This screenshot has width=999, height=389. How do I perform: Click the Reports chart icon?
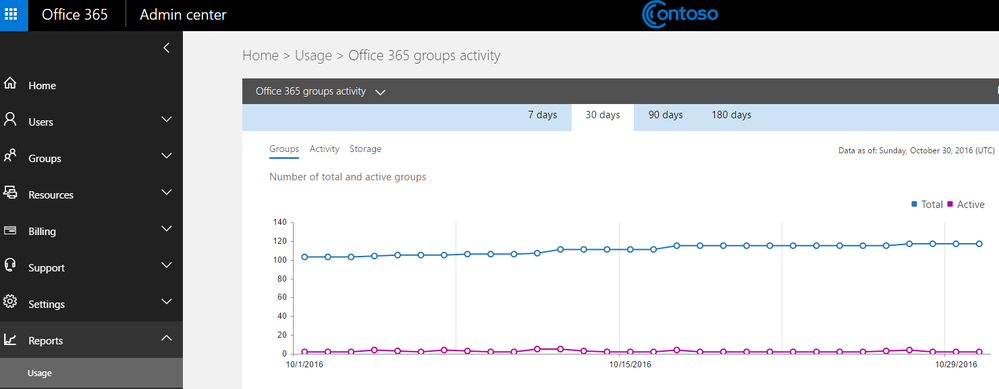[x=10, y=339]
